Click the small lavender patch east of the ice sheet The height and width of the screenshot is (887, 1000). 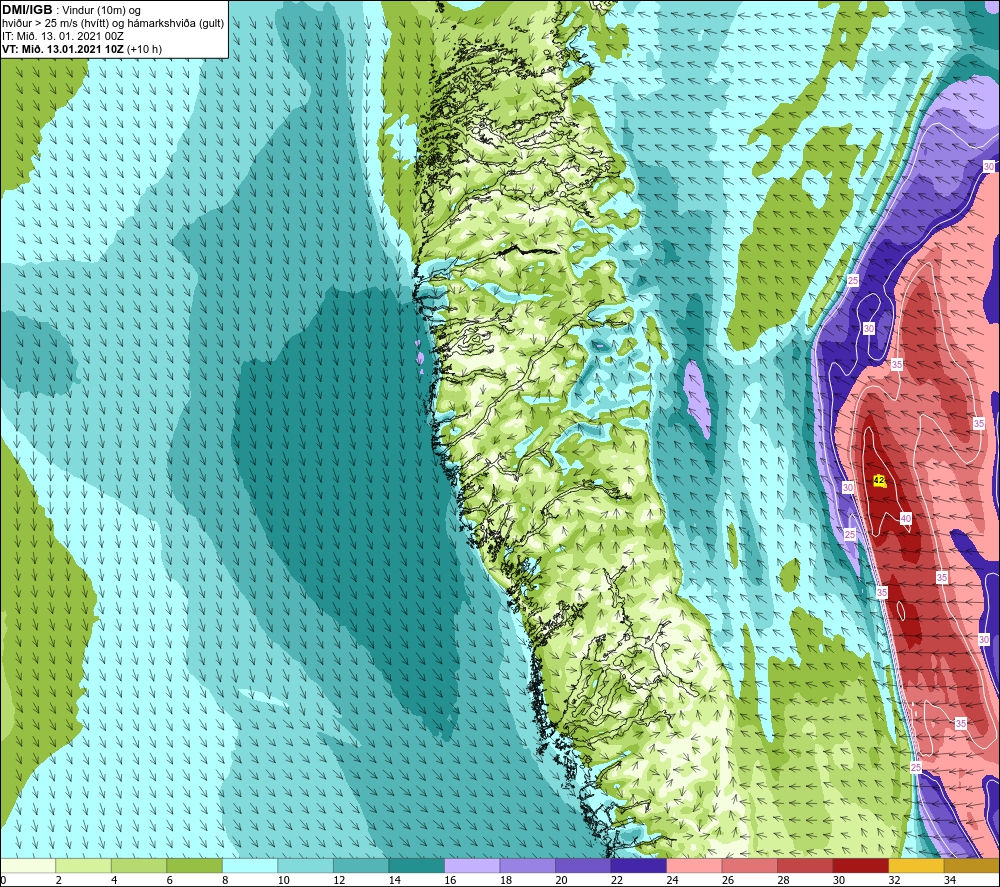(696, 398)
